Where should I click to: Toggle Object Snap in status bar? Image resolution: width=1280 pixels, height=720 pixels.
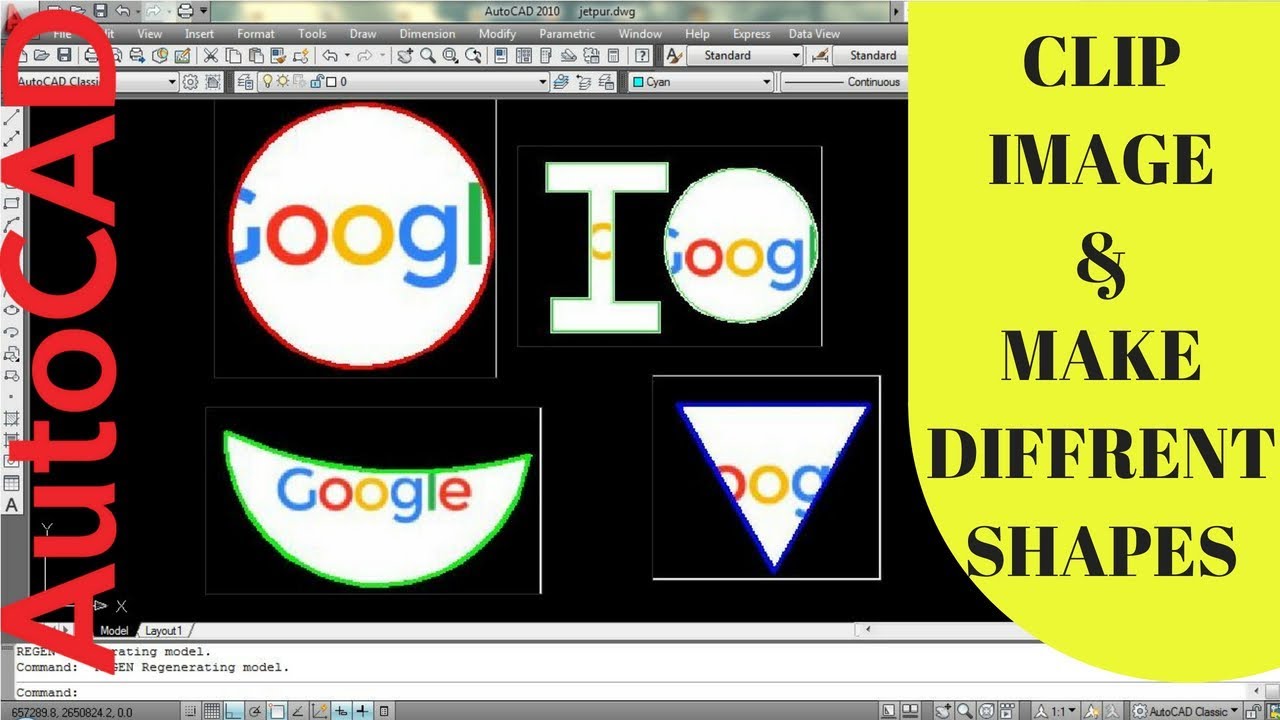point(277,711)
